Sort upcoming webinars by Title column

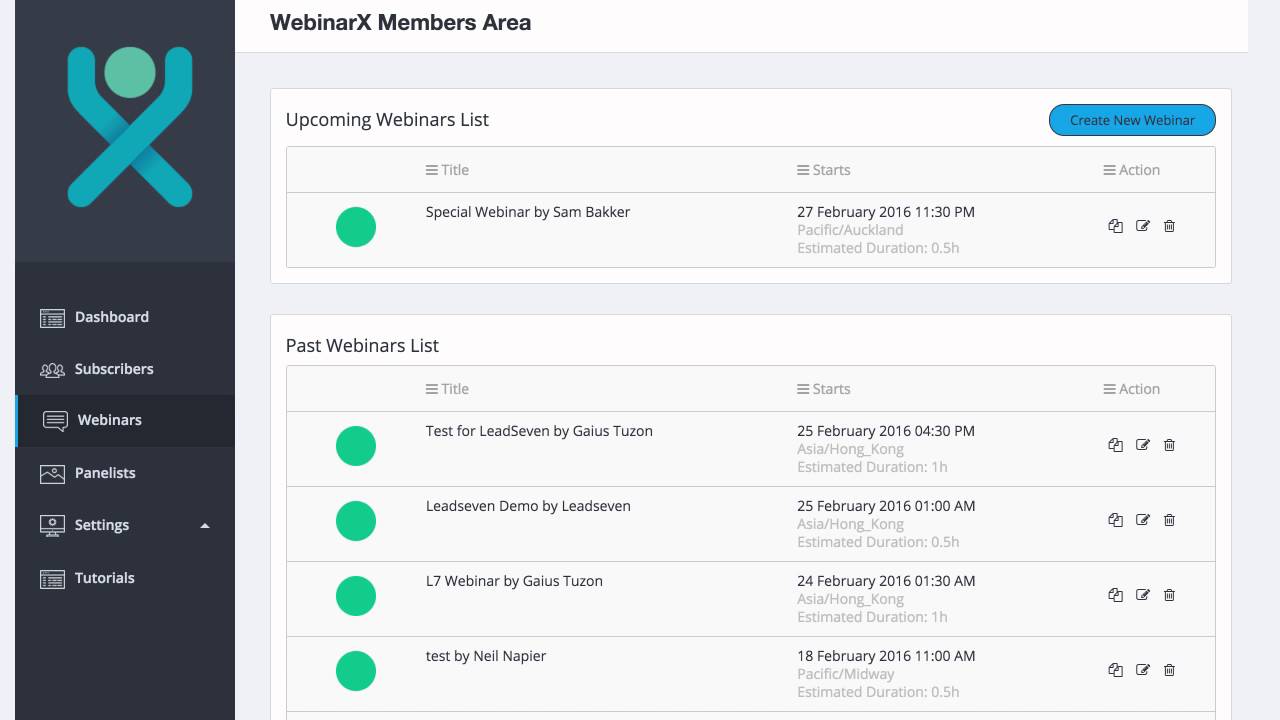point(447,170)
